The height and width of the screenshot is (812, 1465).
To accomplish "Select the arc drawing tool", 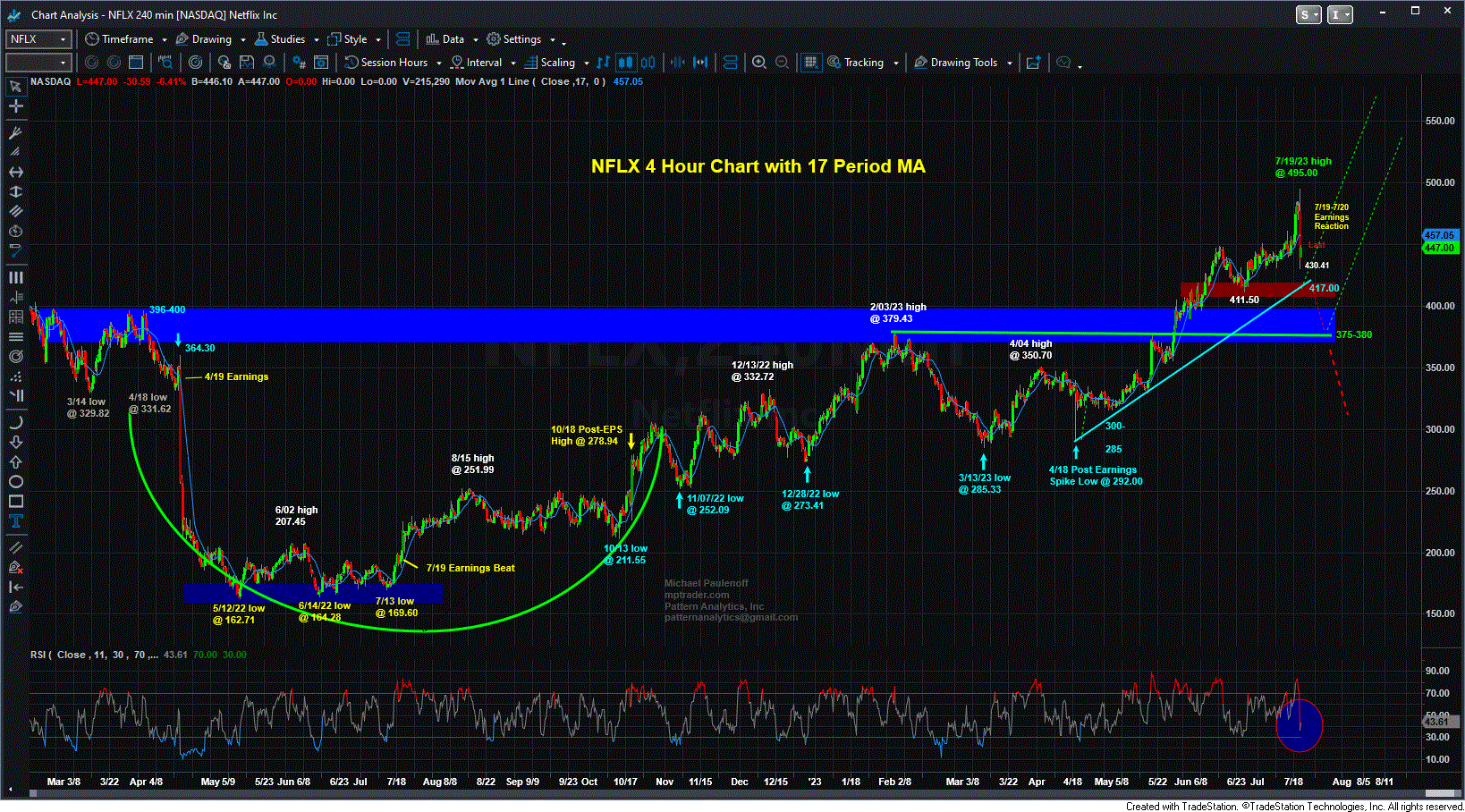I will tap(15, 422).
